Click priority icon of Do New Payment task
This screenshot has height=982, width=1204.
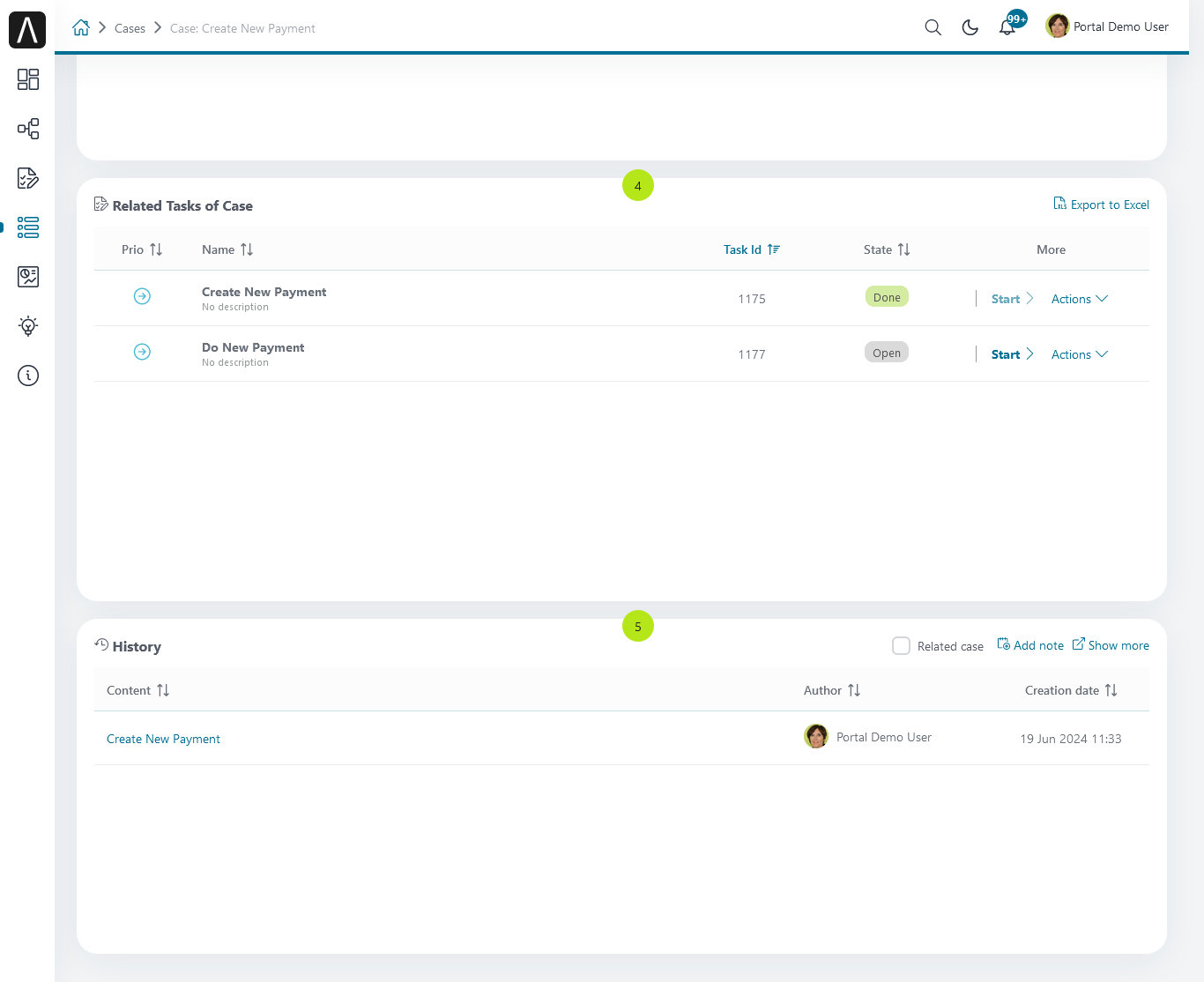[x=142, y=352]
